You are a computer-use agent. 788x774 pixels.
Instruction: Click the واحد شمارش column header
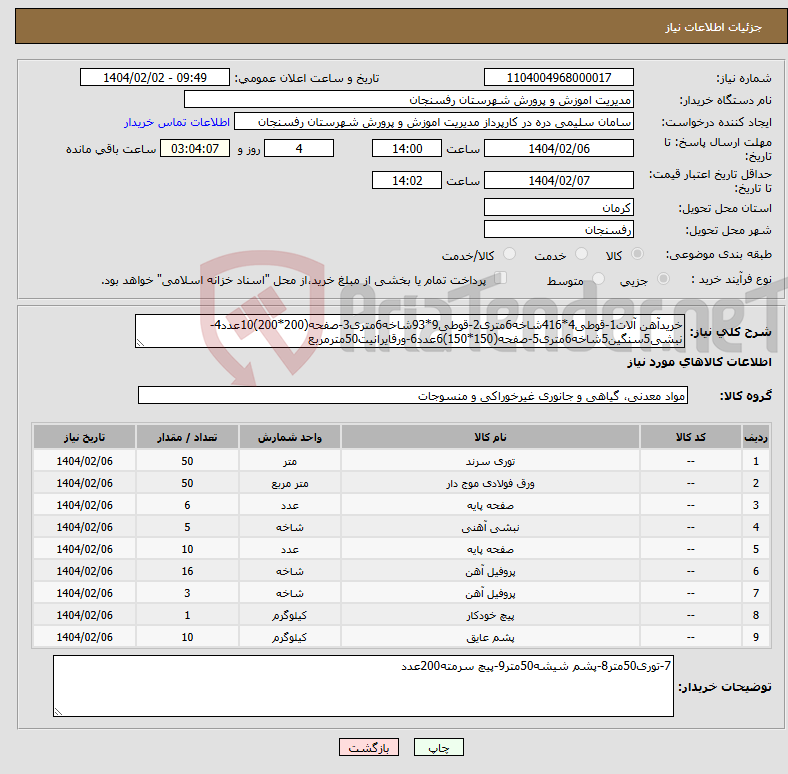[290, 437]
